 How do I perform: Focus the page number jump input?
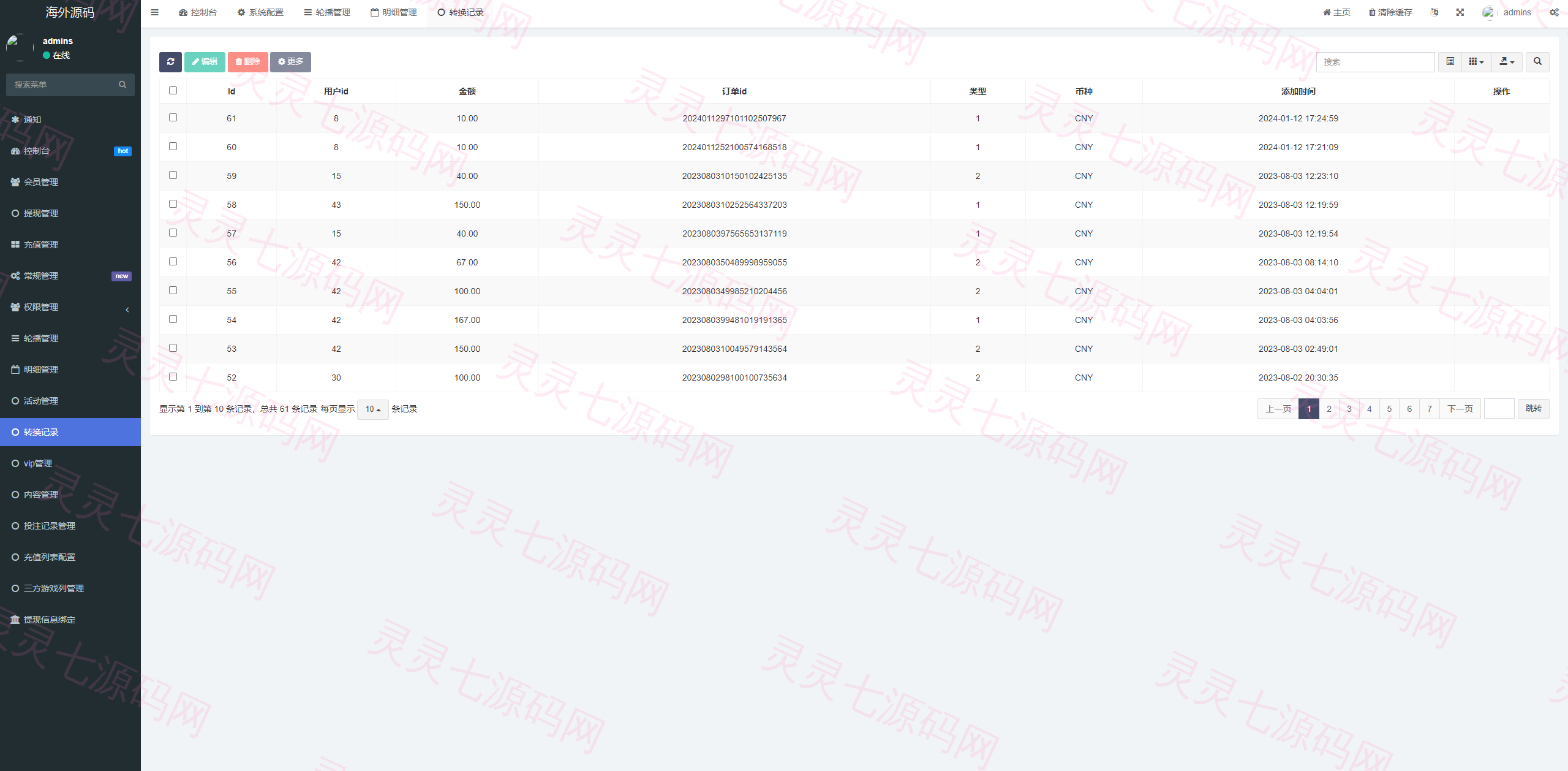coord(1499,409)
